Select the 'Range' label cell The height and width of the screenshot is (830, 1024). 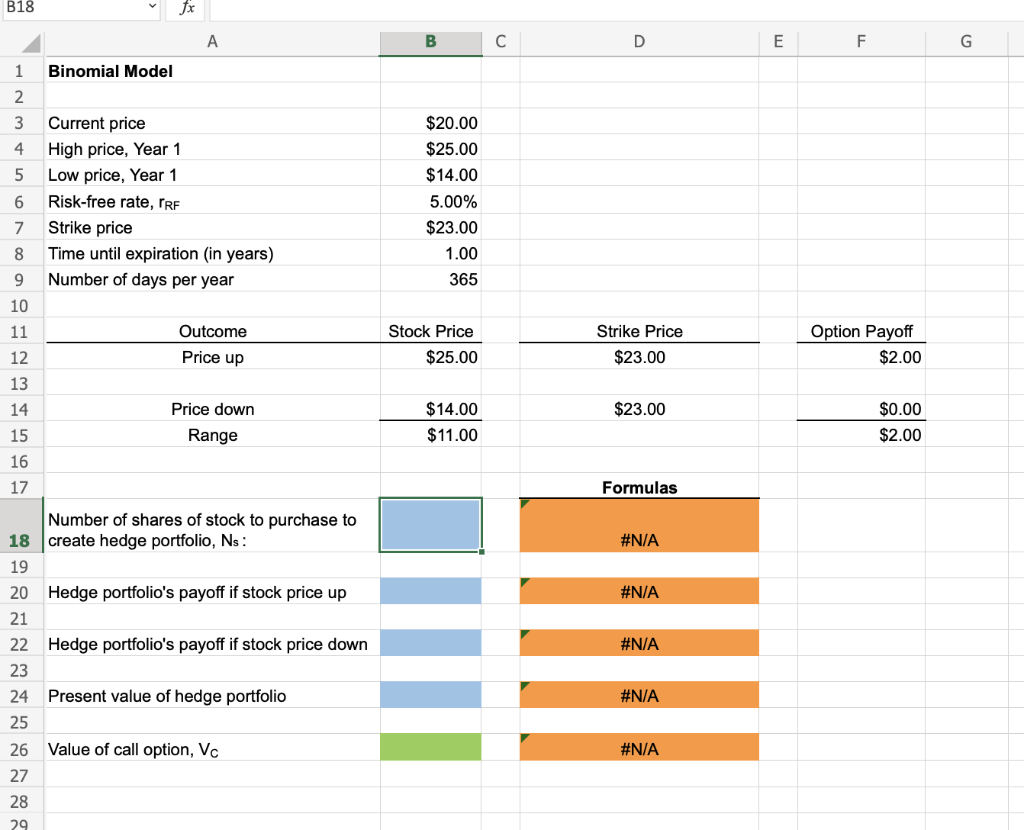(212, 435)
